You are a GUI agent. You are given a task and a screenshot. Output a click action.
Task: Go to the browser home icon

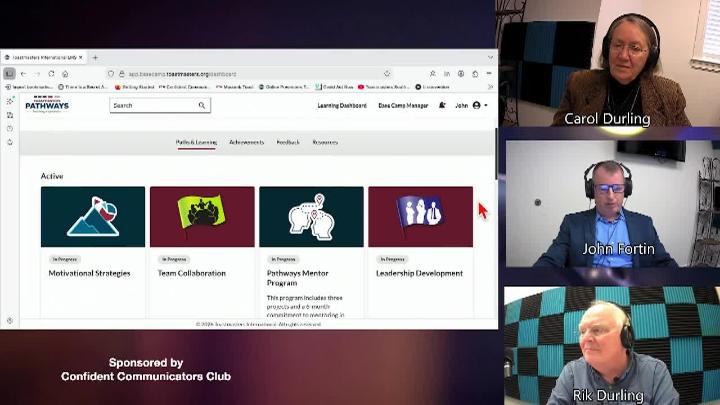click(66, 74)
